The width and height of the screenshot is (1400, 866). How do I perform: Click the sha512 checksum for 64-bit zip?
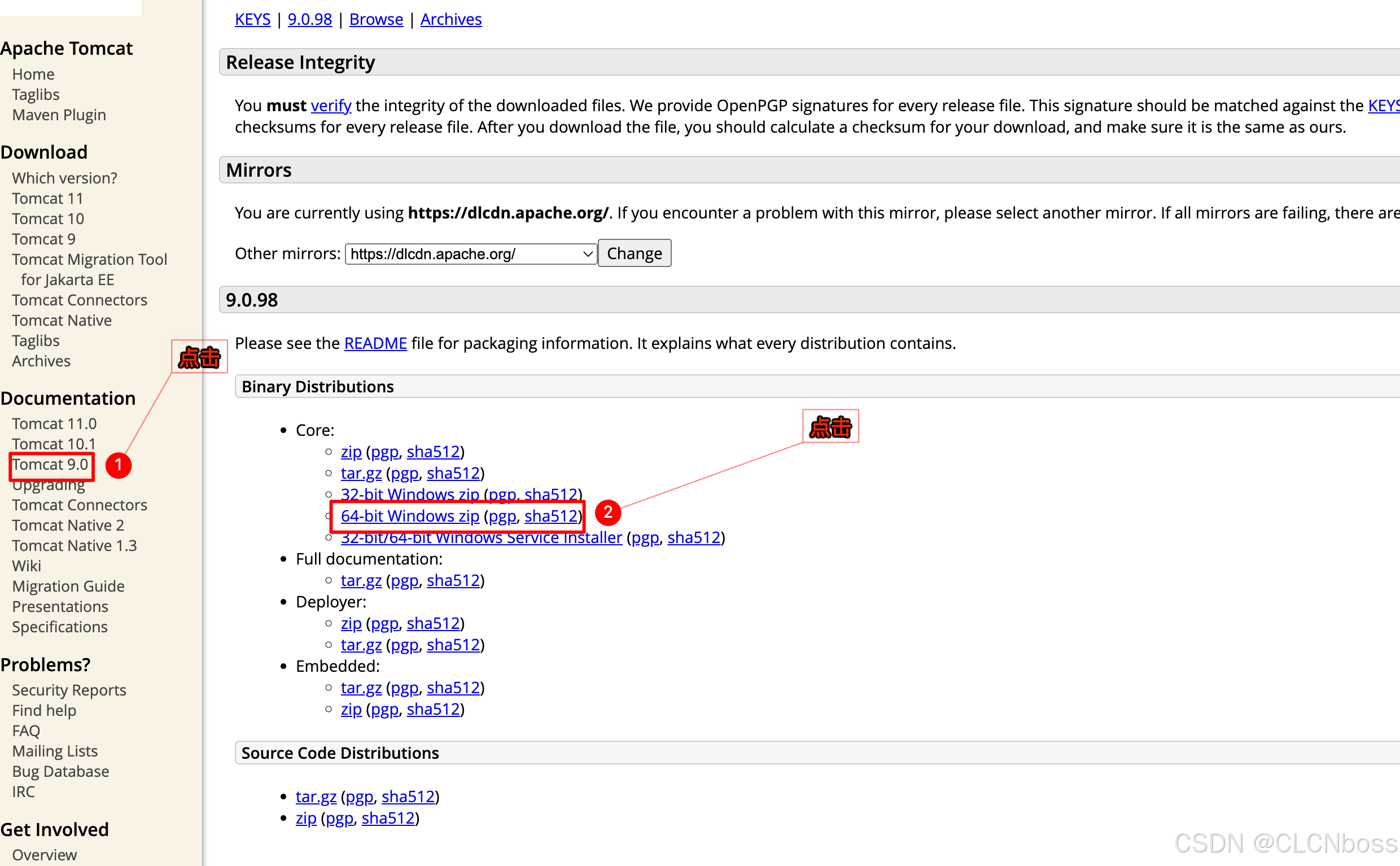tap(550, 516)
